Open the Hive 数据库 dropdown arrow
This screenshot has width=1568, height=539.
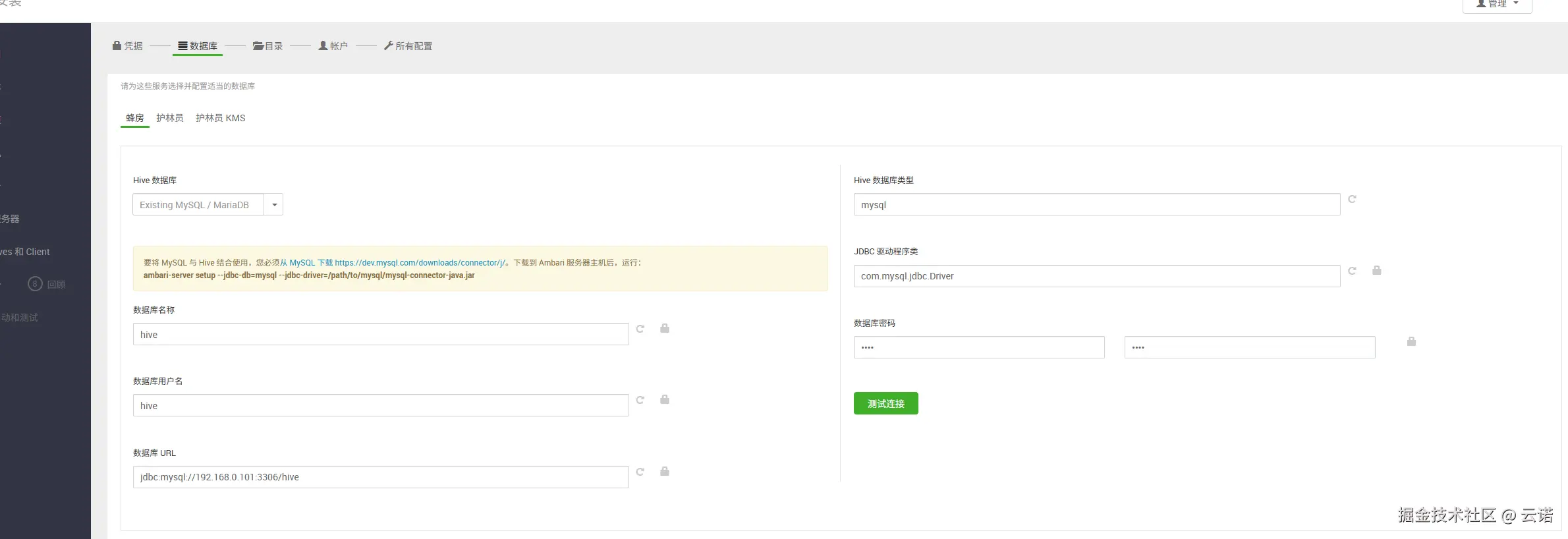tap(274, 205)
